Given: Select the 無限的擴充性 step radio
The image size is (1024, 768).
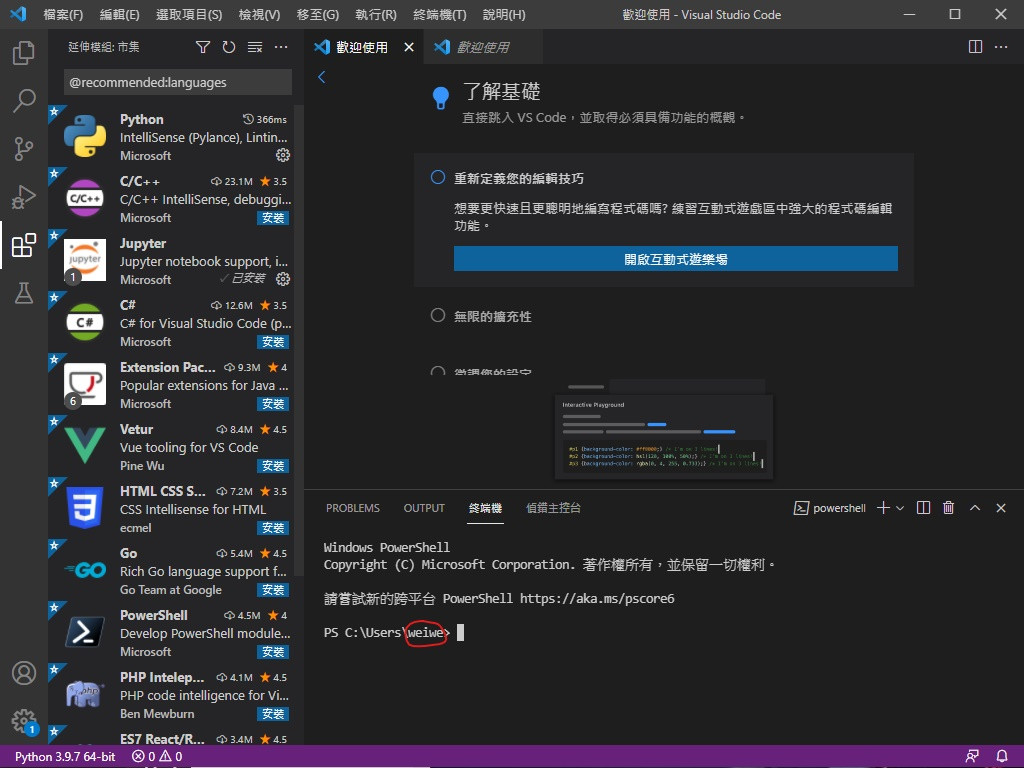Looking at the screenshot, I should point(438,315).
